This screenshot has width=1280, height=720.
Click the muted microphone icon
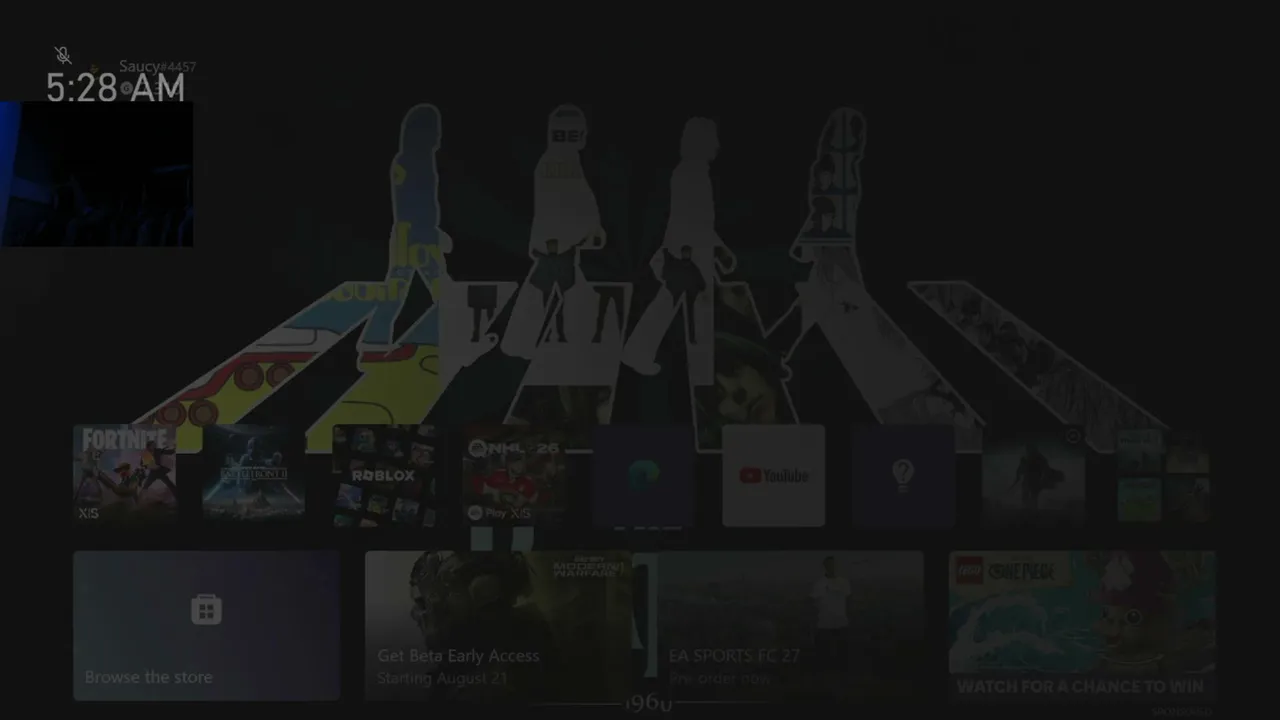point(63,56)
